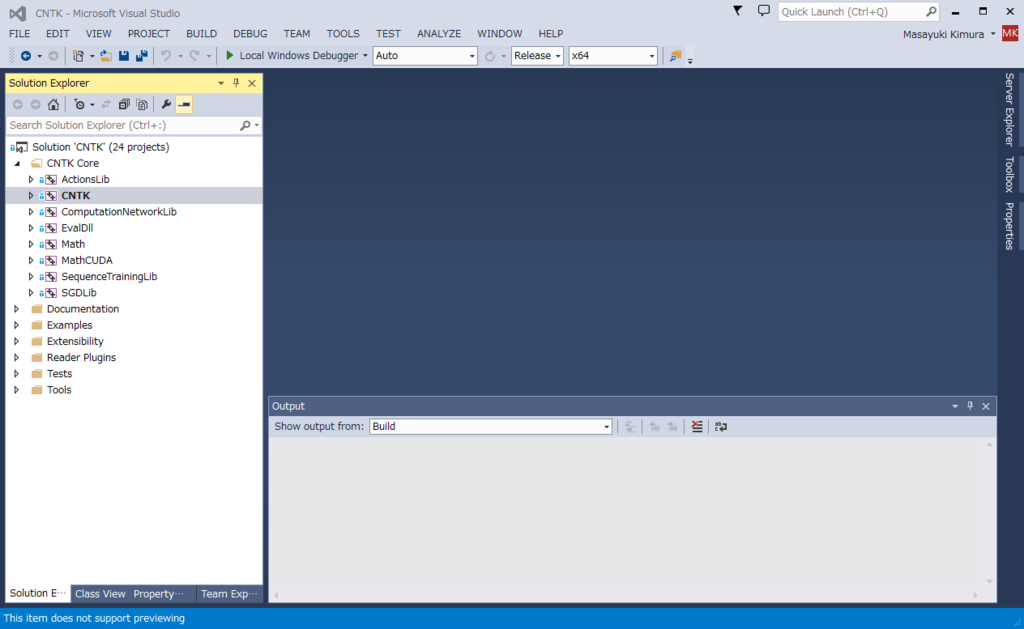This screenshot has width=1024, height=629.
Task: Select Solution 'CNTK' (24 projects) root node
Action: tap(101, 147)
